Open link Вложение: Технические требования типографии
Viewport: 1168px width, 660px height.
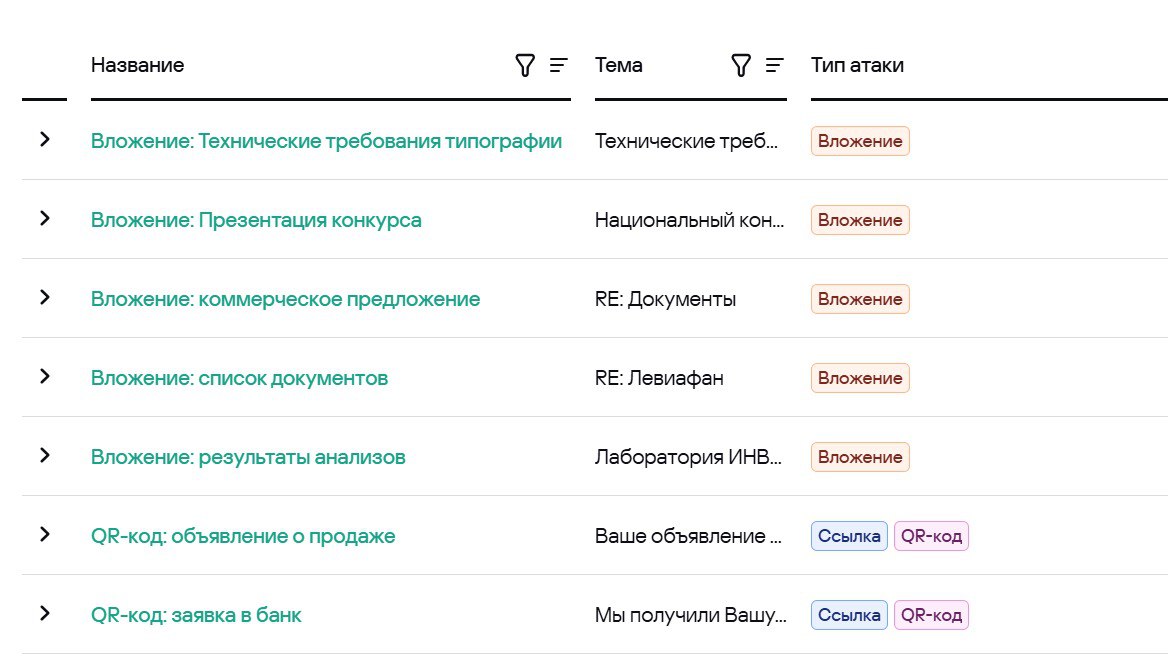[326, 141]
